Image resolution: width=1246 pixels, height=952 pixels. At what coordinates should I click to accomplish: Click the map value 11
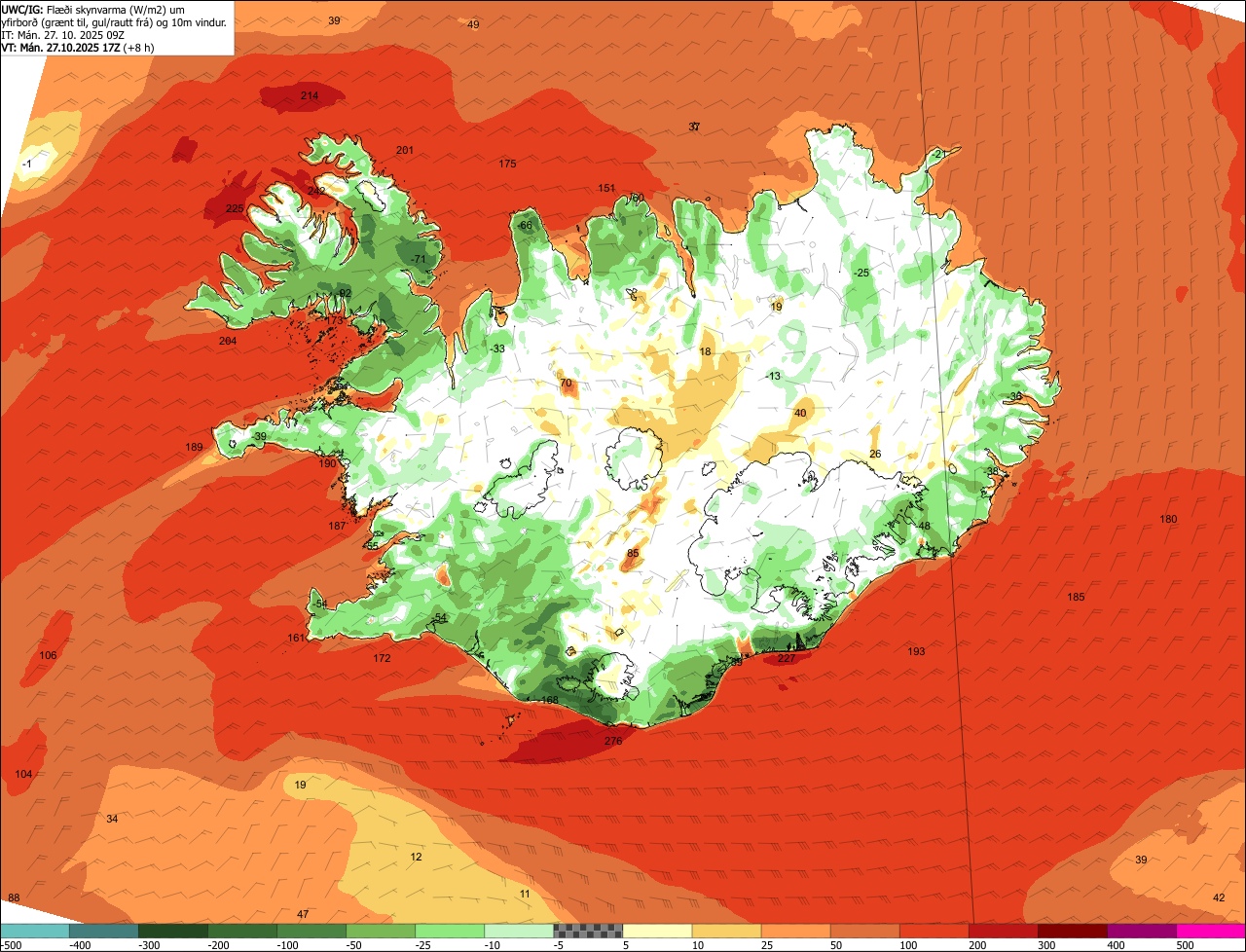525,895
